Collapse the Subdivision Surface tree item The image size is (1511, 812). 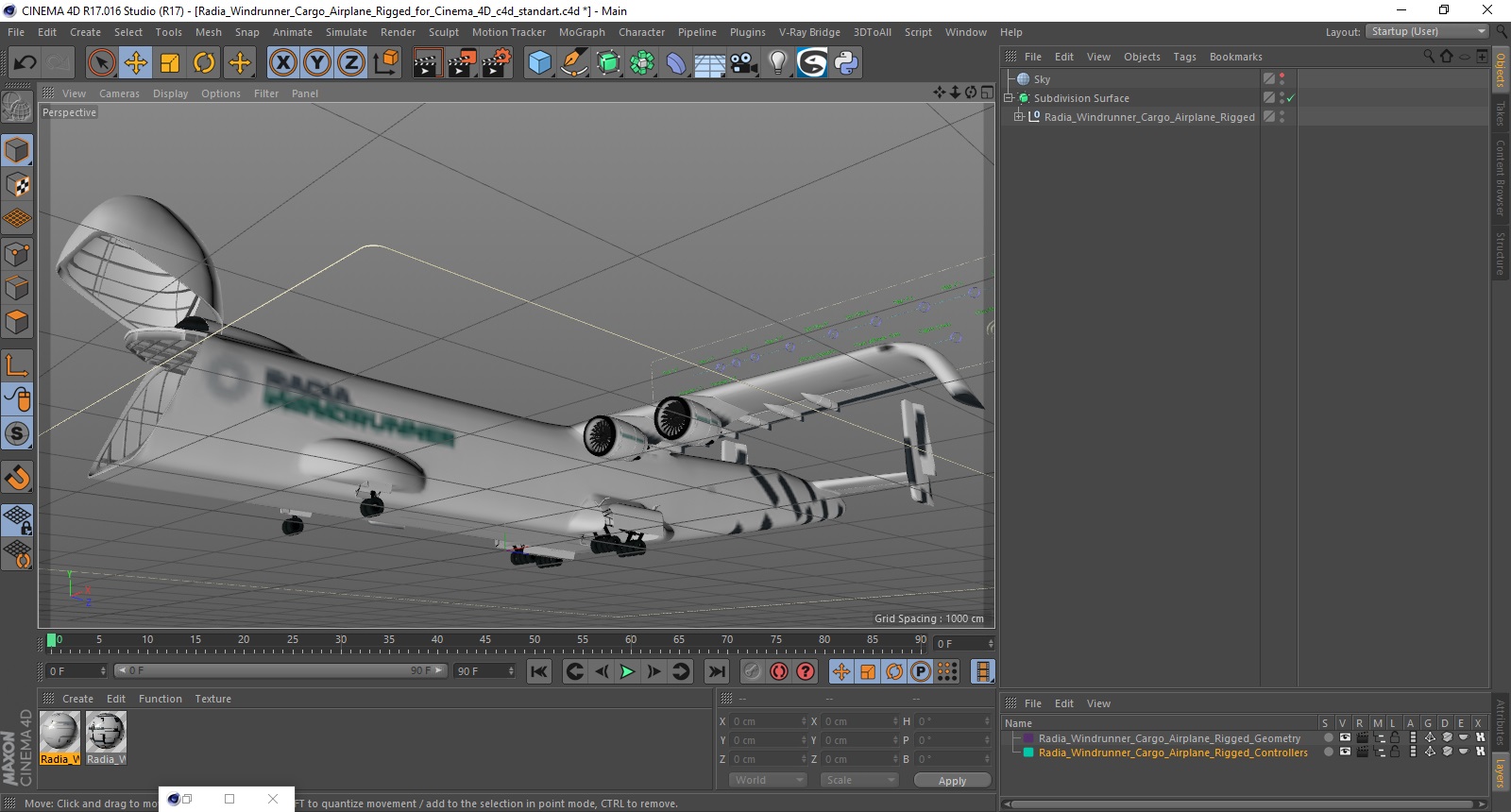pos(1009,98)
